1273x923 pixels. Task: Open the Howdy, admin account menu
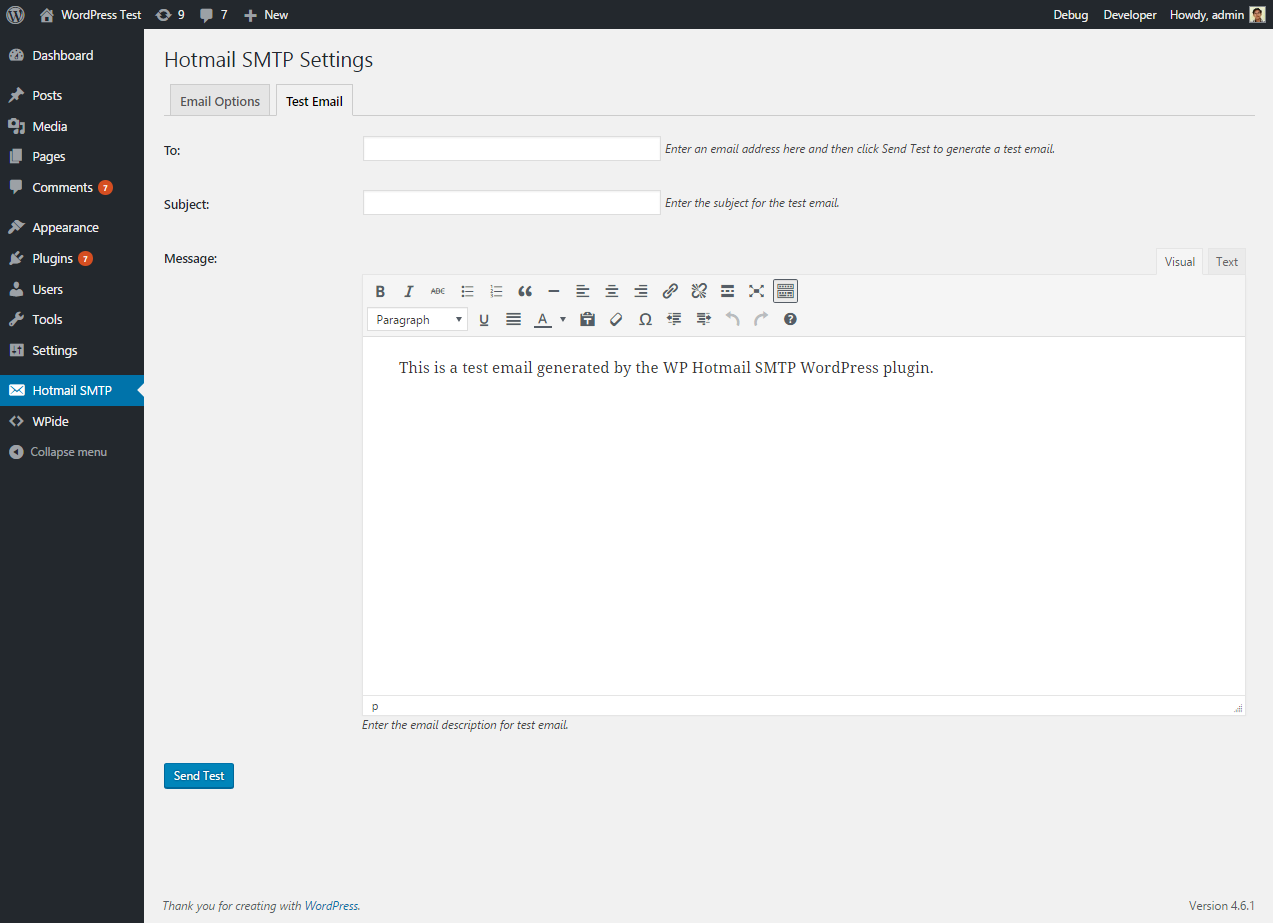point(1217,14)
